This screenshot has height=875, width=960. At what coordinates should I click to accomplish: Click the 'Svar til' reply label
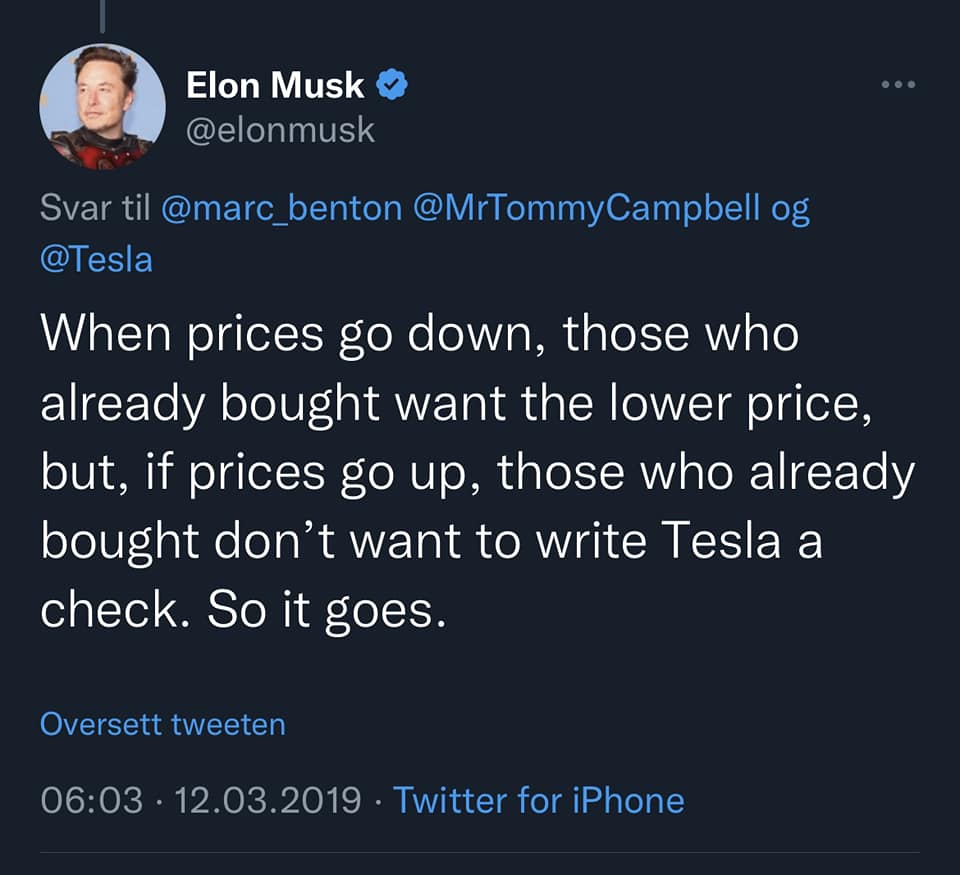(95, 208)
